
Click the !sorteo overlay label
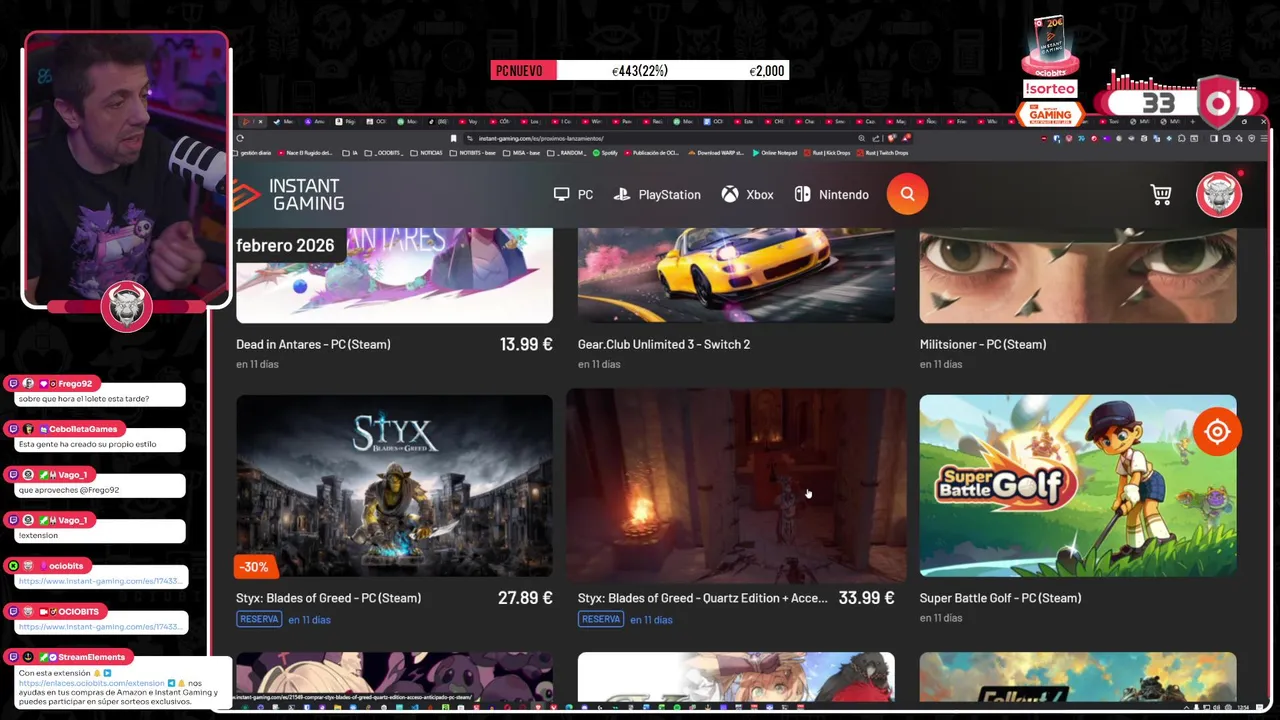click(x=1049, y=88)
